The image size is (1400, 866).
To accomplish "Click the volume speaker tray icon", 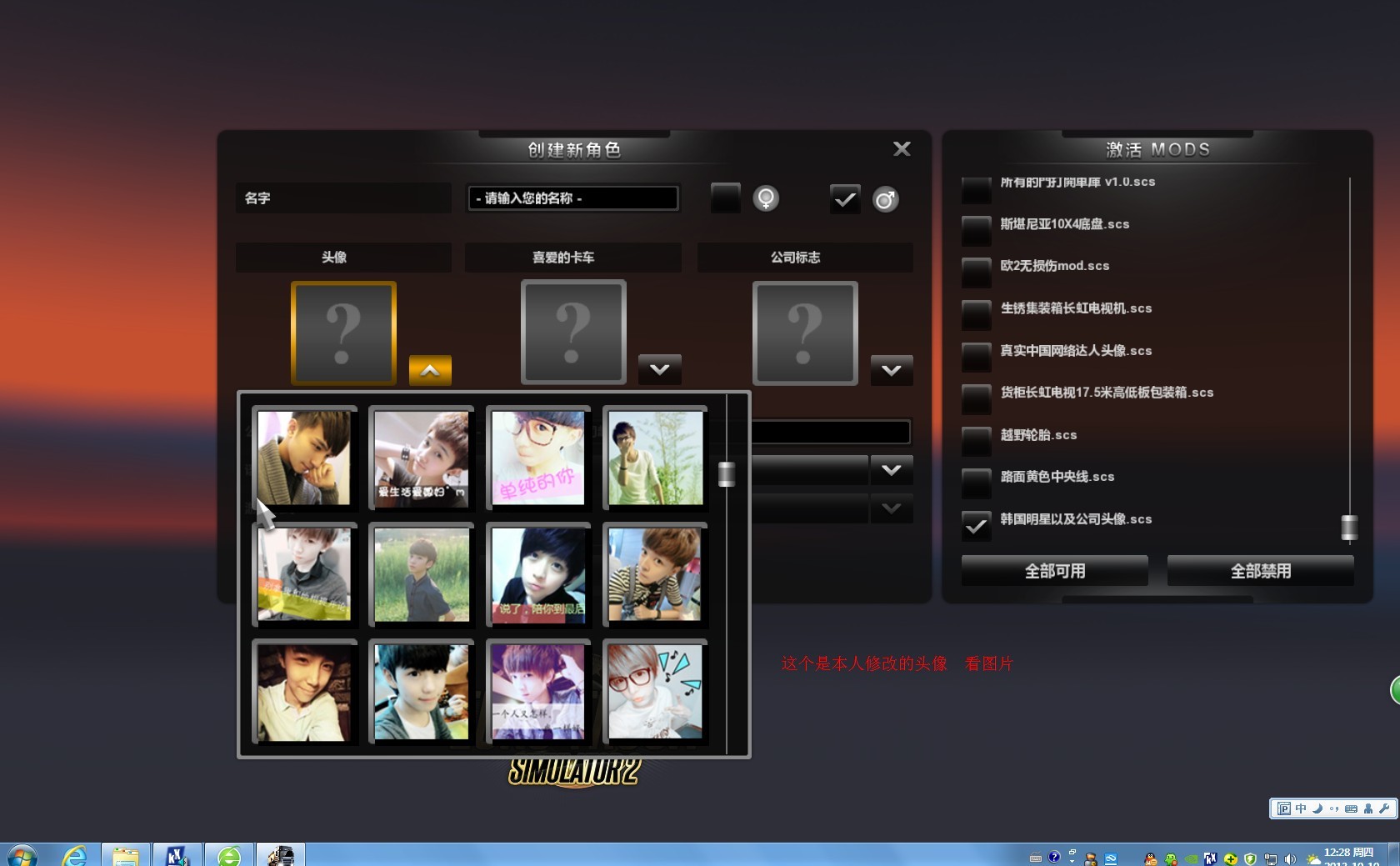I will (1290, 858).
